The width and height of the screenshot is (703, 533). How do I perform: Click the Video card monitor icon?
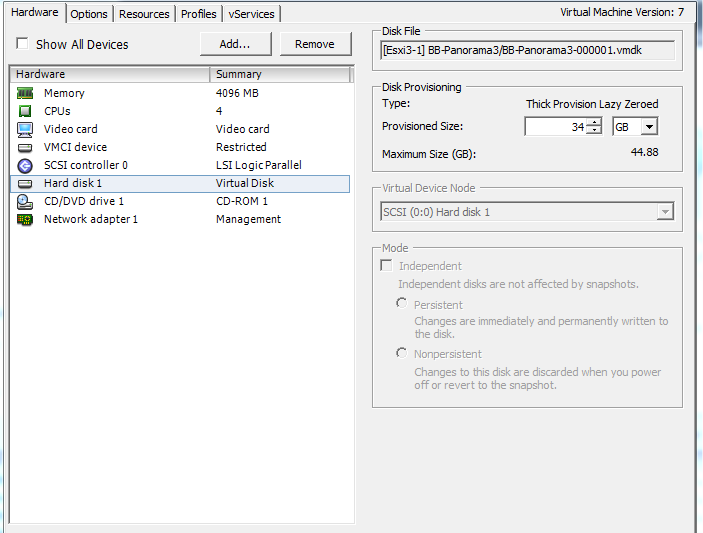(x=25, y=129)
